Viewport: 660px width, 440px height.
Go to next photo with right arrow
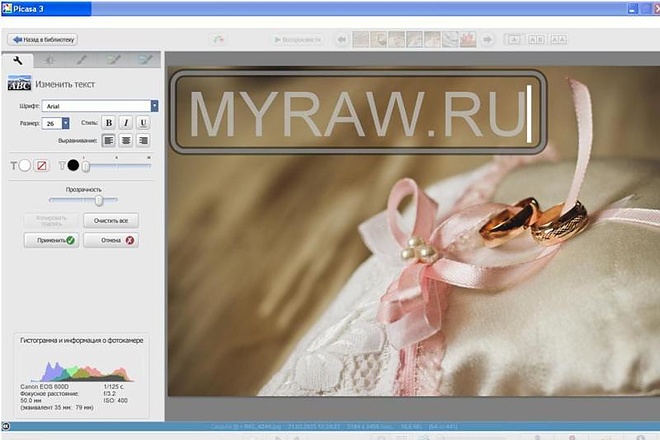tap(487, 40)
